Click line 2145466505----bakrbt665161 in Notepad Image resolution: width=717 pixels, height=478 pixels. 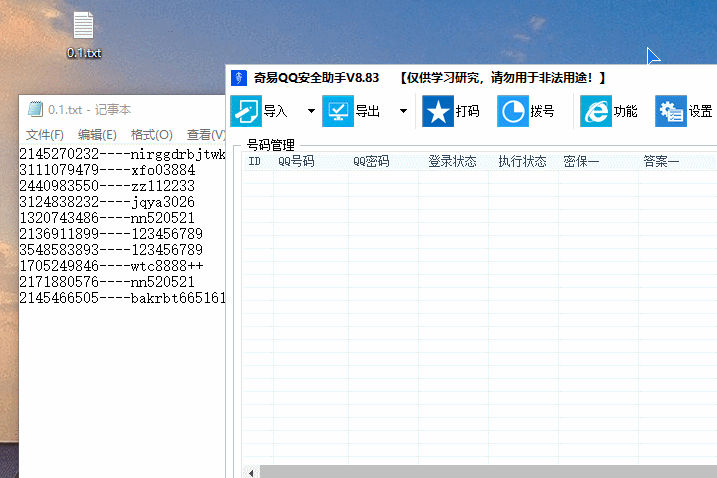(x=122, y=298)
